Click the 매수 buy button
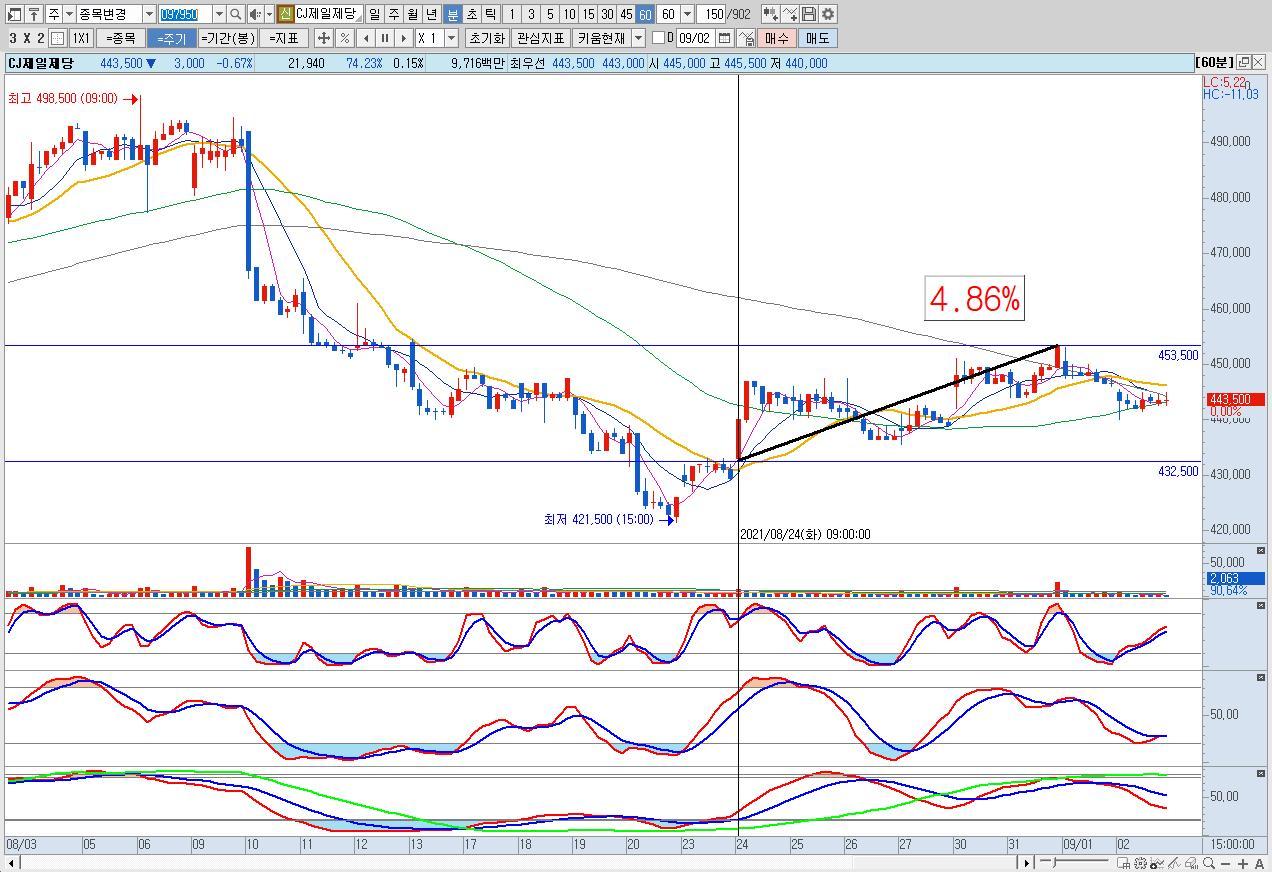The height and width of the screenshot is (872, 1272). [776, 38]
